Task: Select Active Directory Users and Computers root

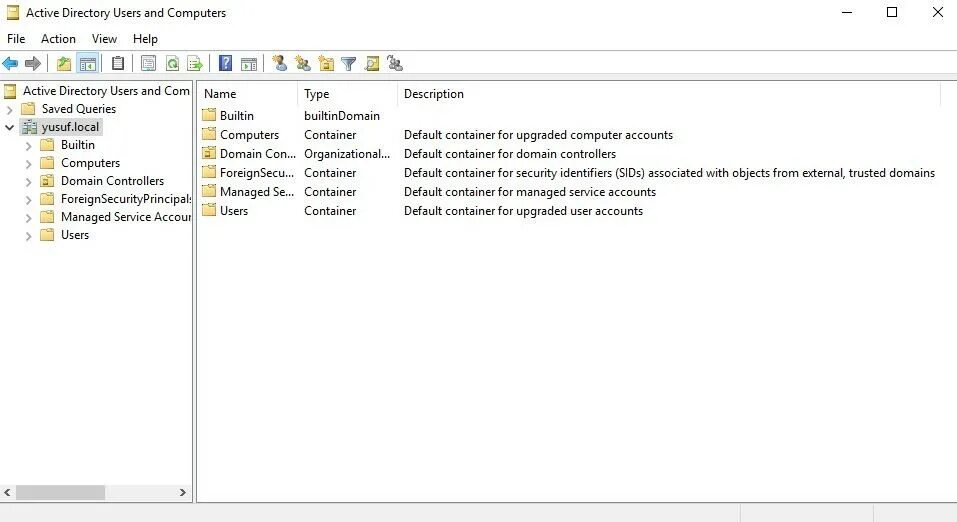Action: coord(106,91)
